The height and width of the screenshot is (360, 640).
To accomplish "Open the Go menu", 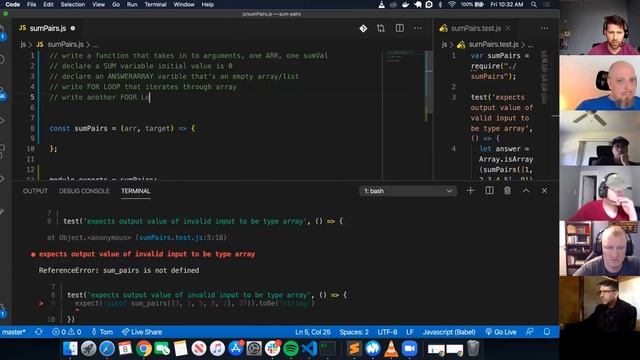I will pos(116,4).
